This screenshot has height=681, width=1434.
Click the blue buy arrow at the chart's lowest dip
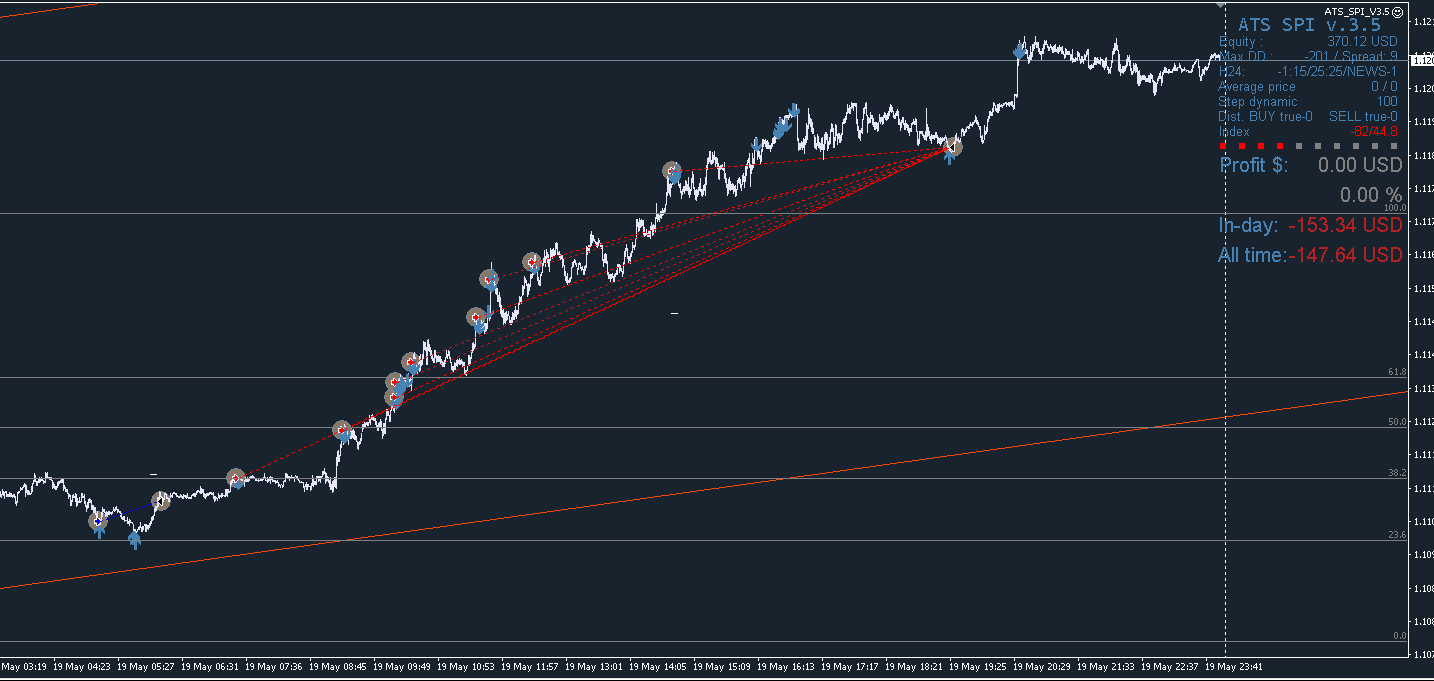tap(135, 541)
